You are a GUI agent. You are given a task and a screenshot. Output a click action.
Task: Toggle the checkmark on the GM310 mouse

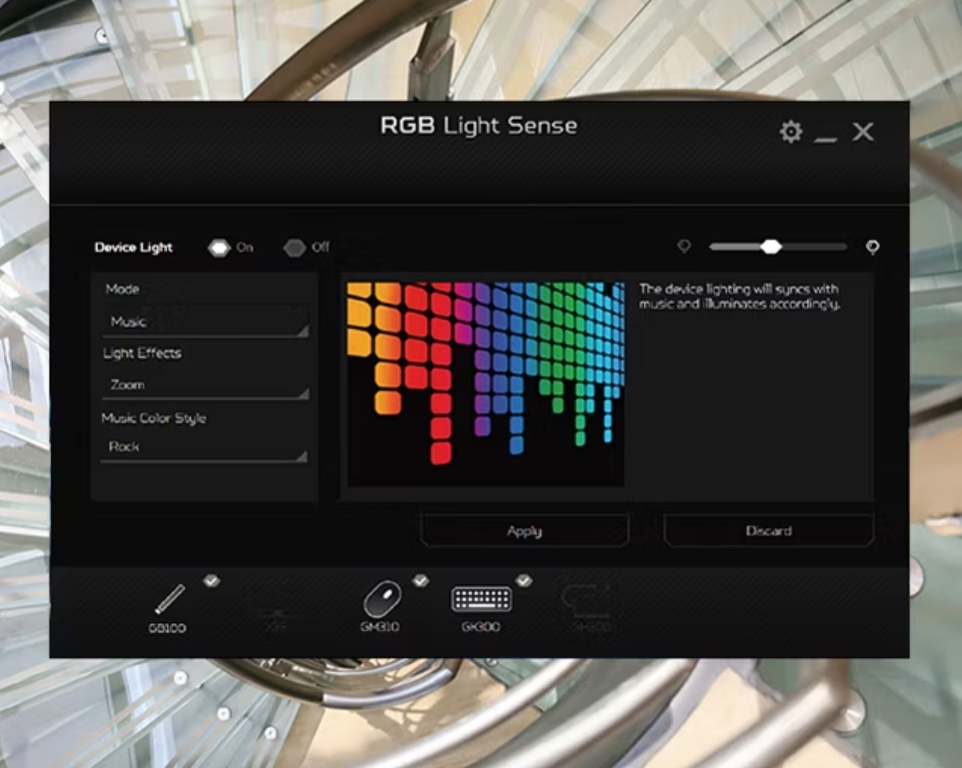tap(420, 580)
